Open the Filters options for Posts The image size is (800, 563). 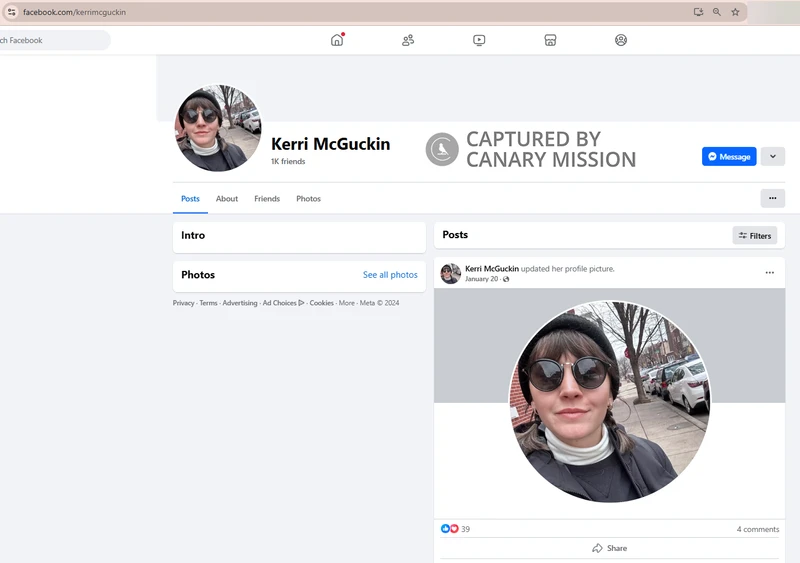point(755,236)
